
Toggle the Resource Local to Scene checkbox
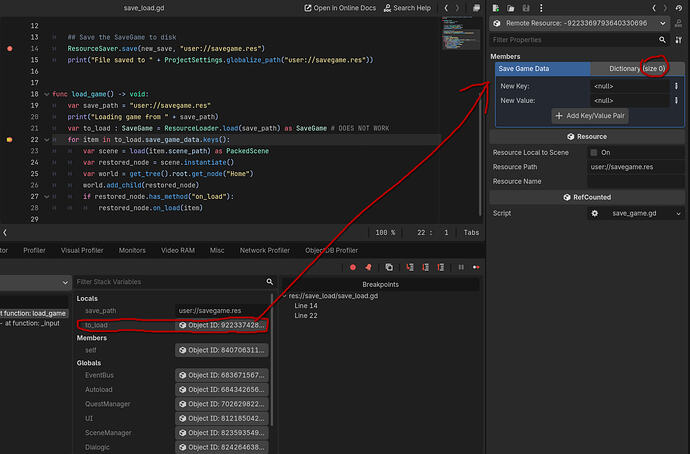pos(594,152)
